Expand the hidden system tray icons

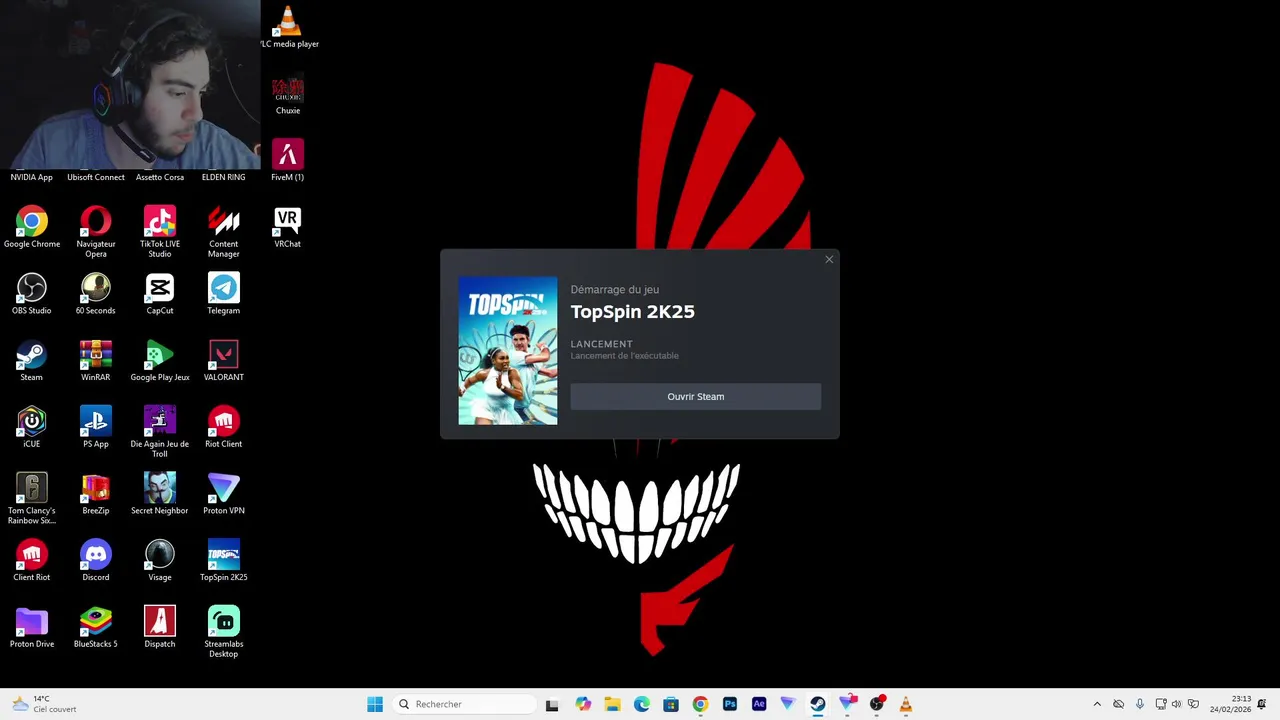click(x=1097, y=704)
